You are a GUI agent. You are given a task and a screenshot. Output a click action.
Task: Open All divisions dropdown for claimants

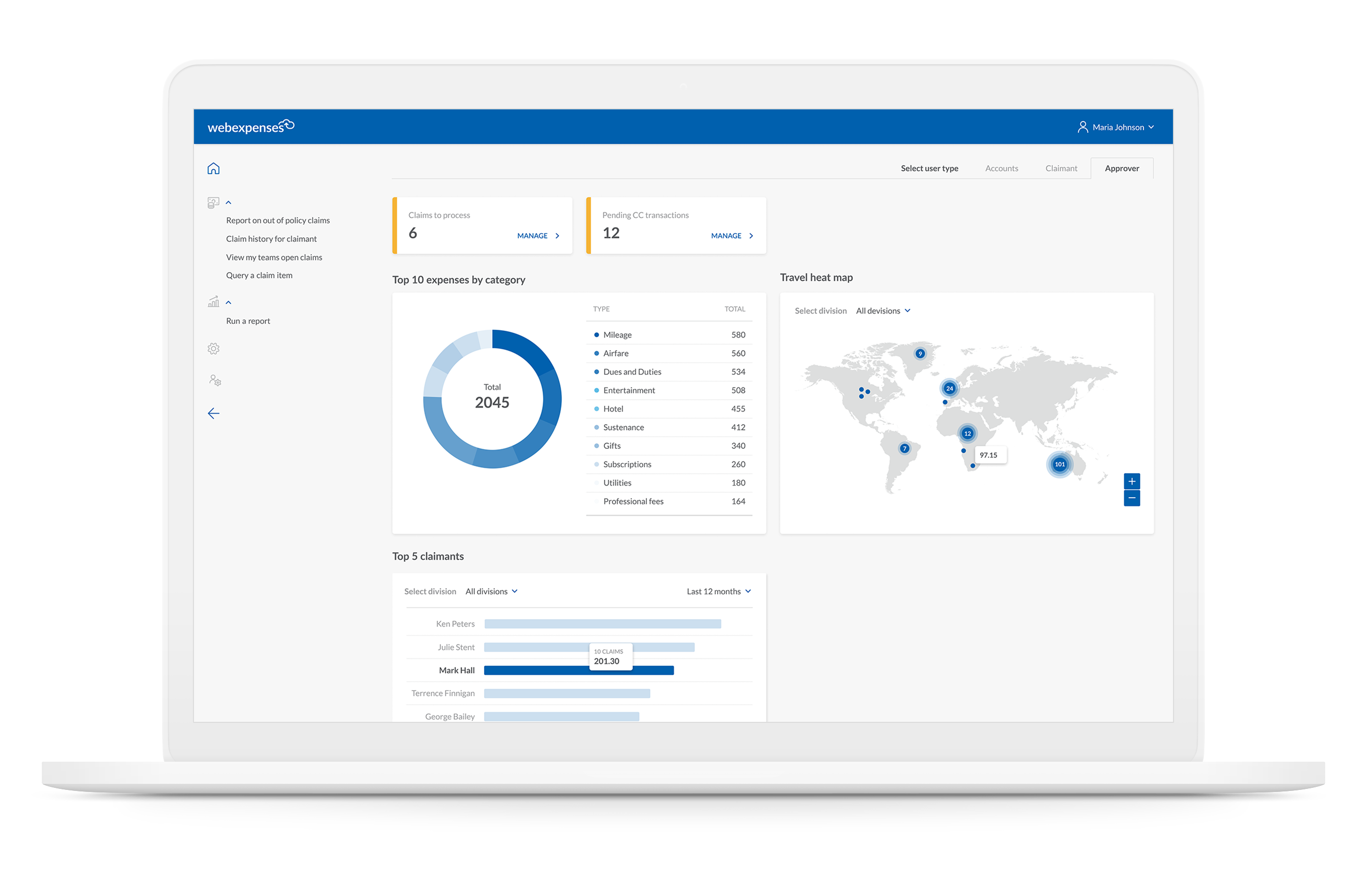coord(491,591)
